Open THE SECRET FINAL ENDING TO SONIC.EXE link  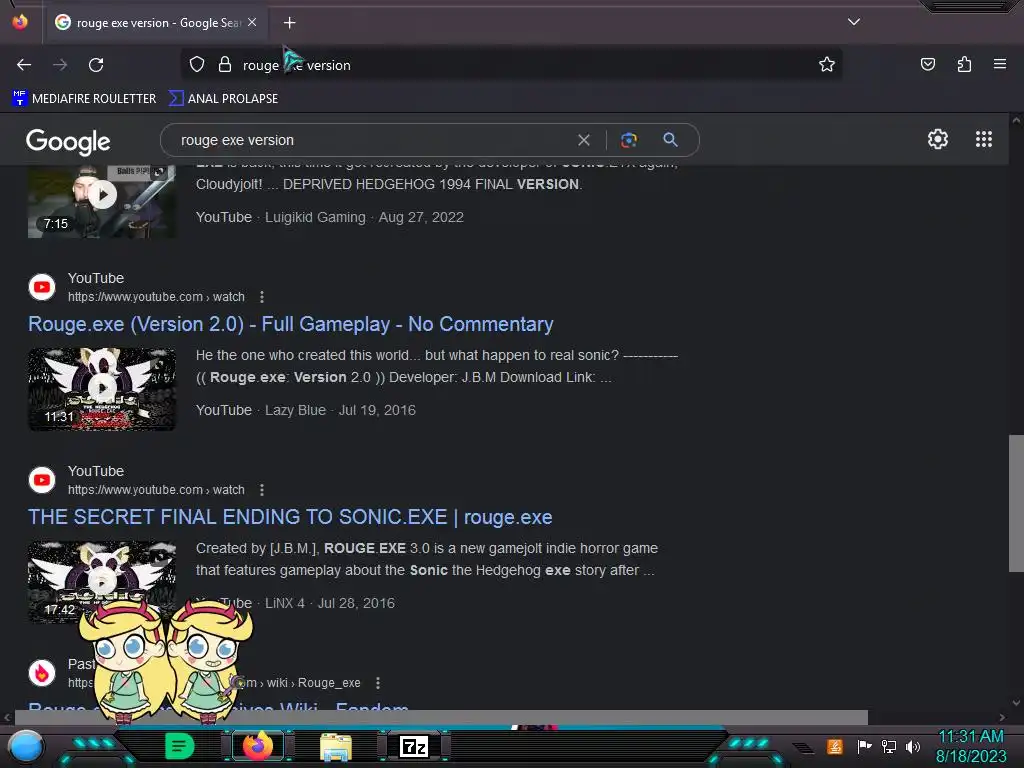290,517
